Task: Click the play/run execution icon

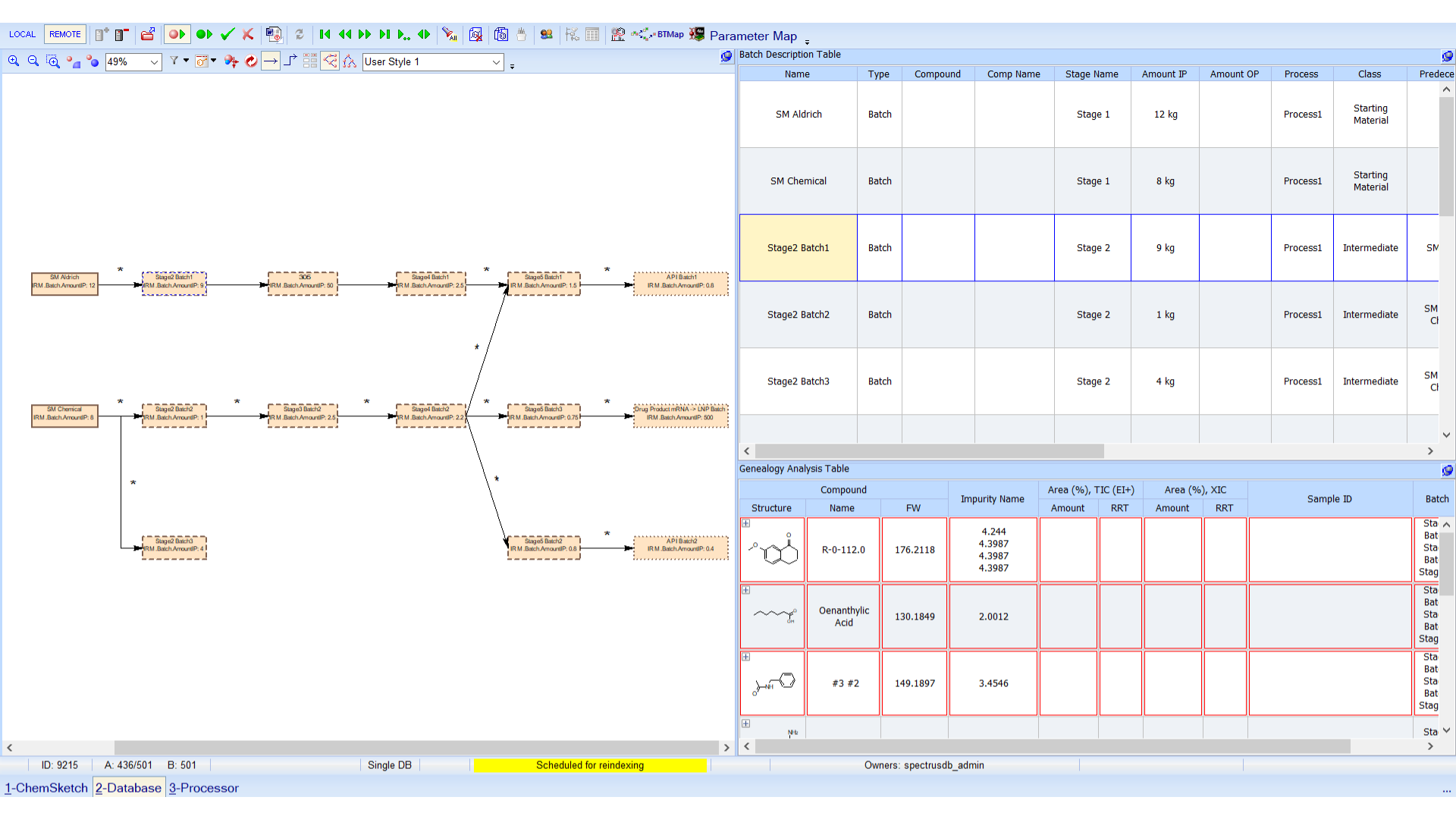Action: click(204, 35)
